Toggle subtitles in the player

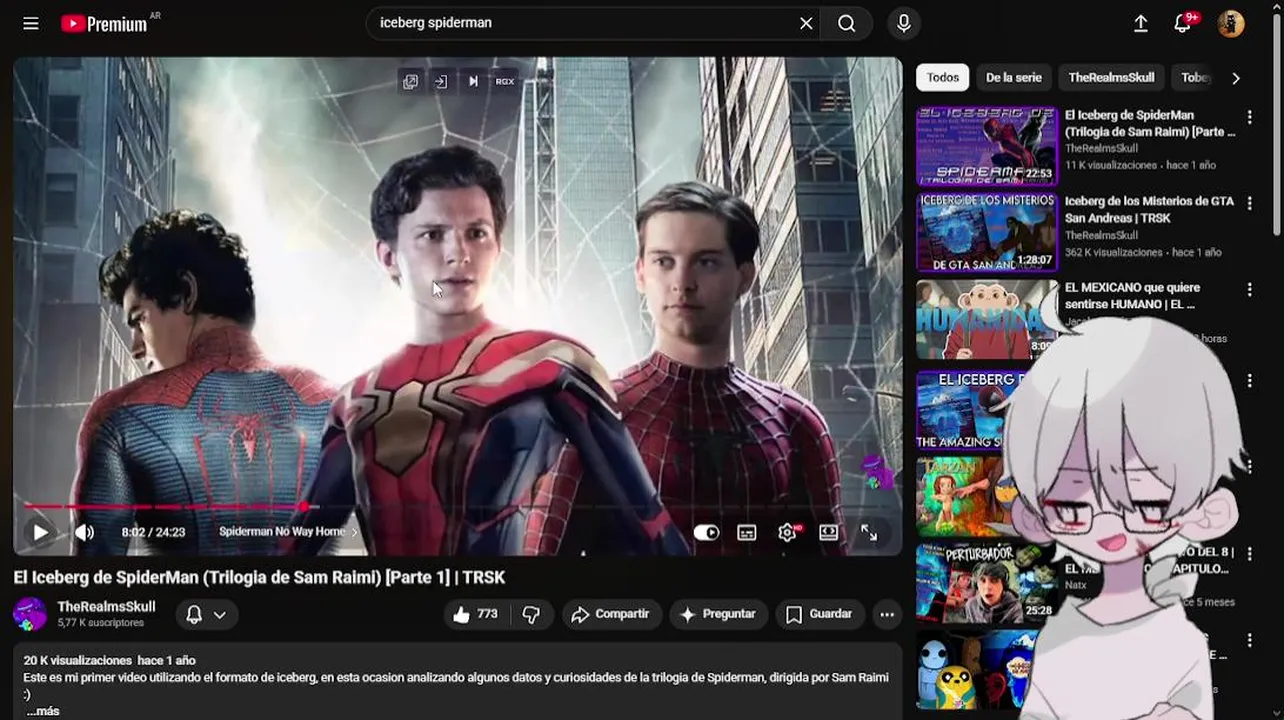tap(747, 532)
